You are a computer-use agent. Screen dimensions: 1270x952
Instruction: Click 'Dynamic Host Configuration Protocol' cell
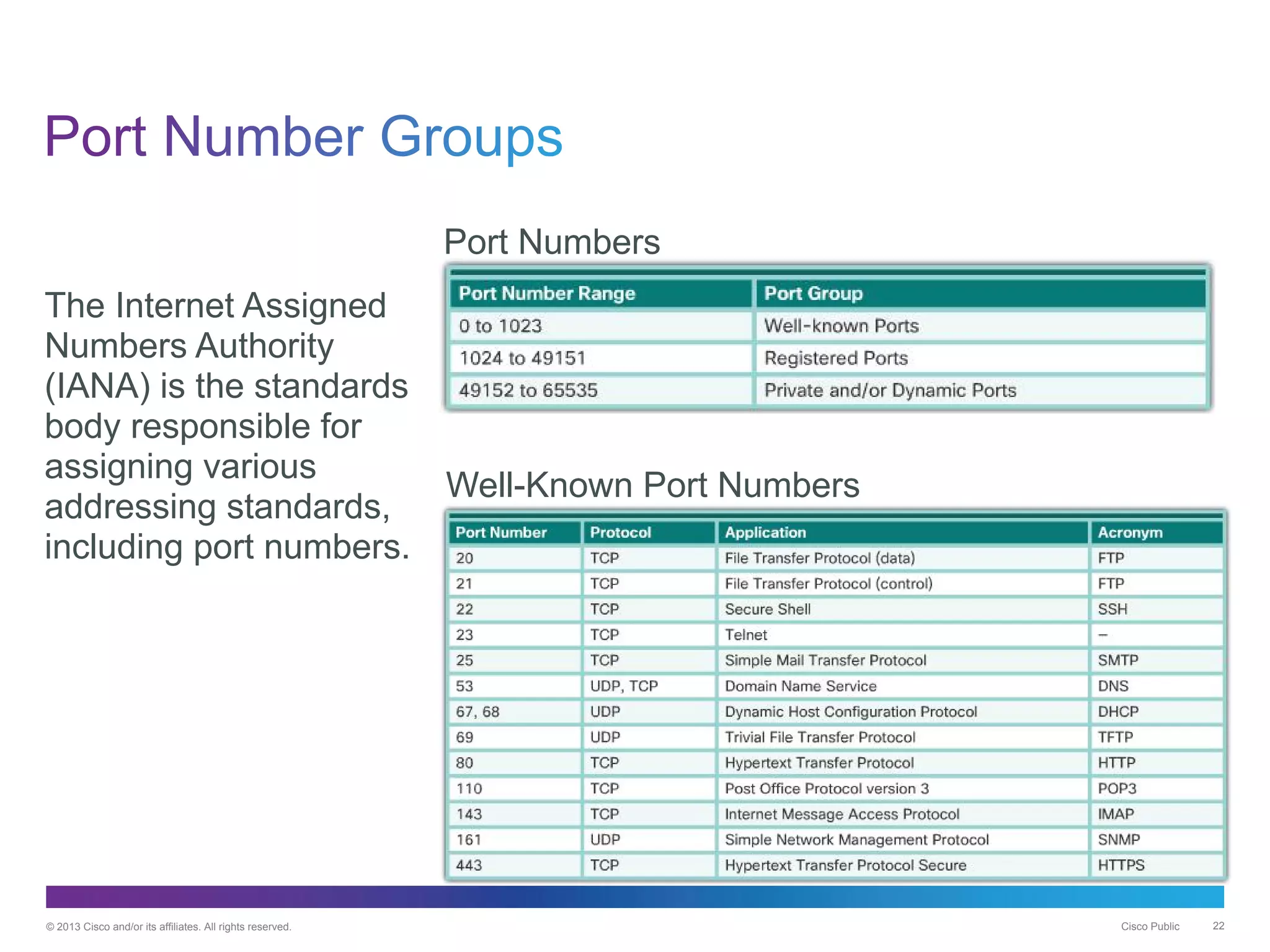point(903,712)
